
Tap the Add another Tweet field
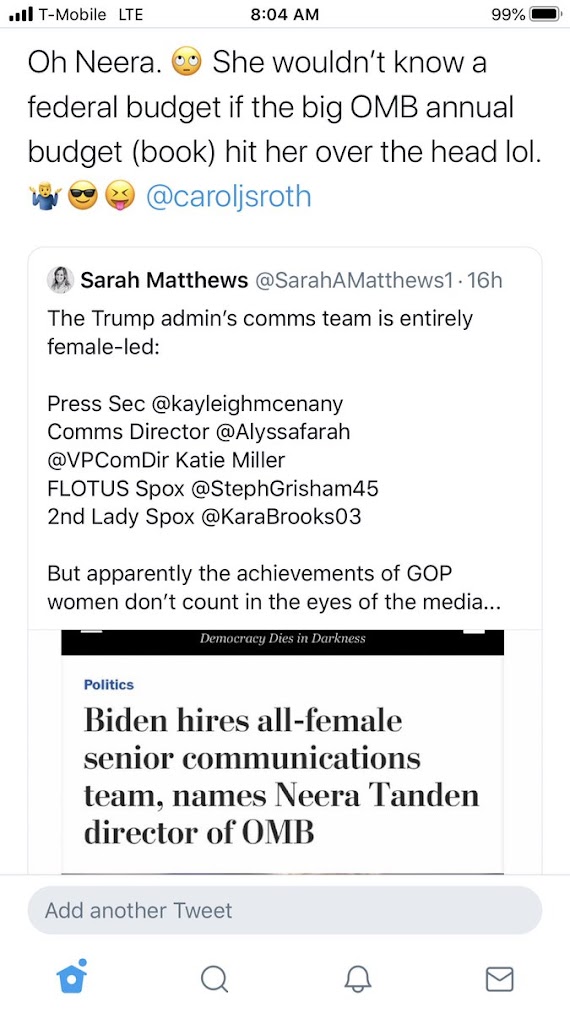(284, 910)
